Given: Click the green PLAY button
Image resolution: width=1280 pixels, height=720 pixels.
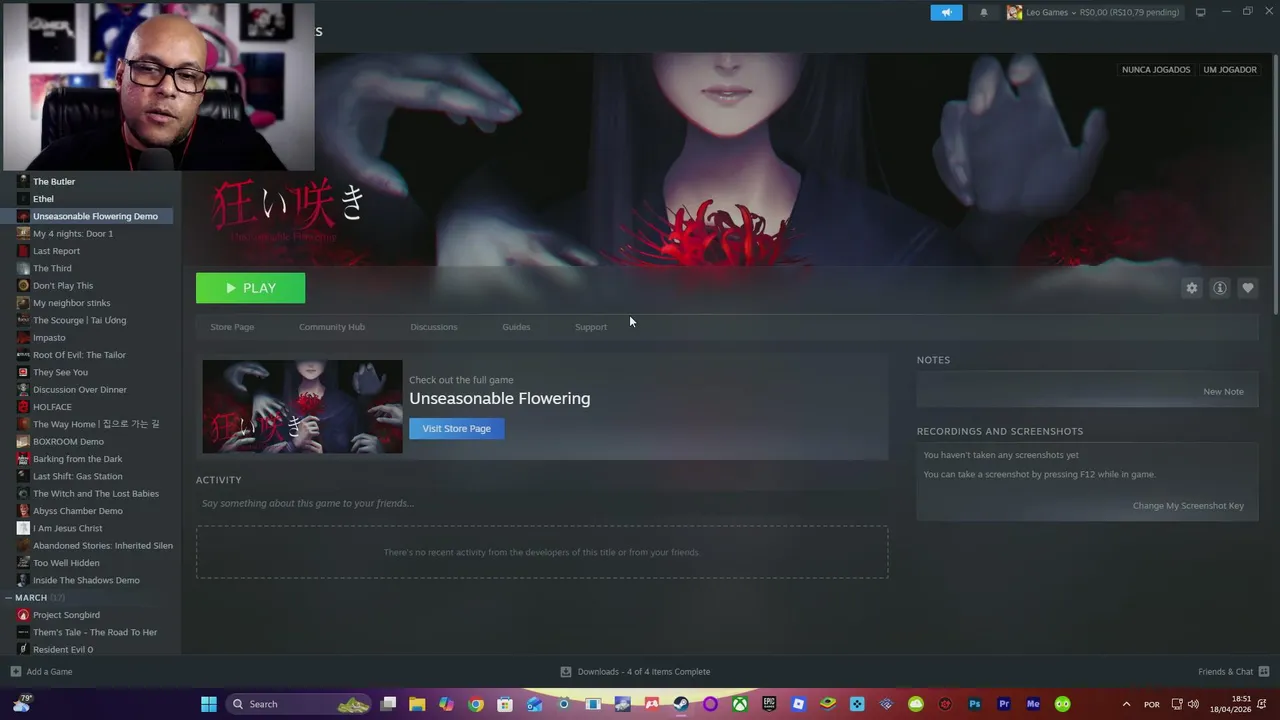Looking at the screenshot, I should click(250, 288).
